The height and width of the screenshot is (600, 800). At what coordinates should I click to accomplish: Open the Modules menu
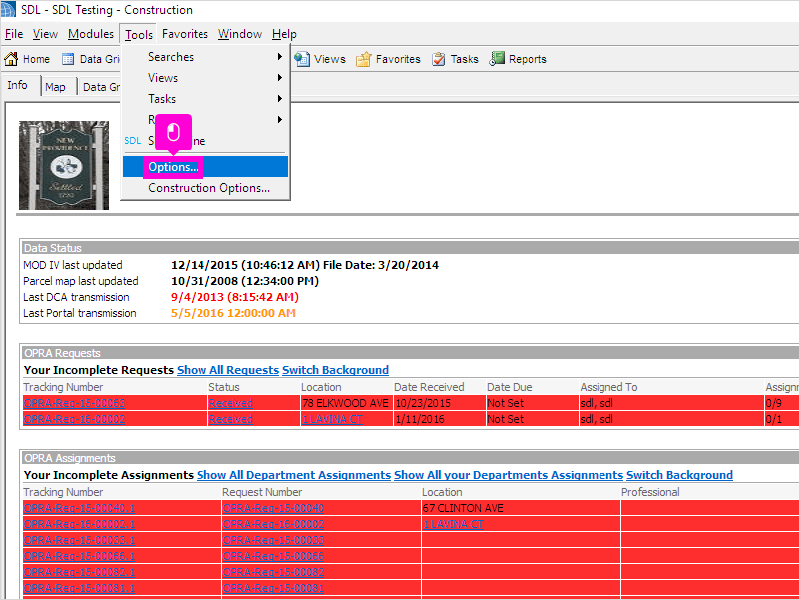tap(91, 34)
